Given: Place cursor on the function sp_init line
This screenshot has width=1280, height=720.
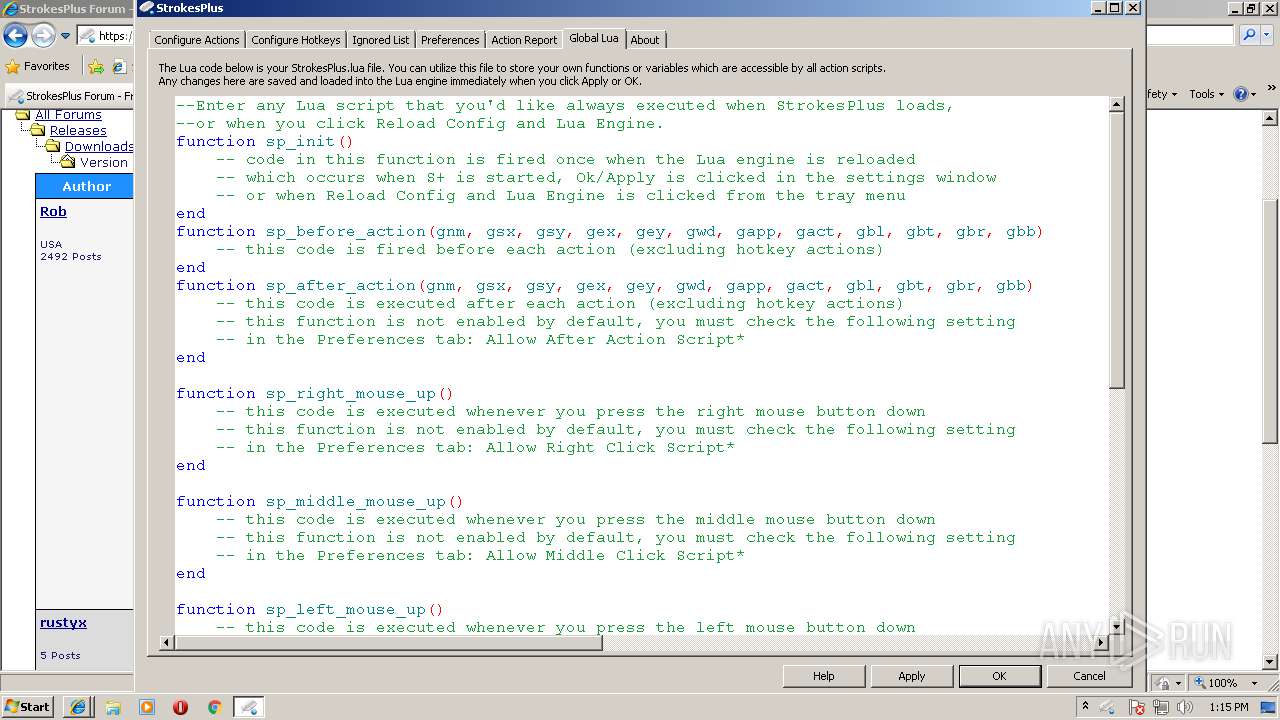Looking at the screenshot, I should (265, 141).
